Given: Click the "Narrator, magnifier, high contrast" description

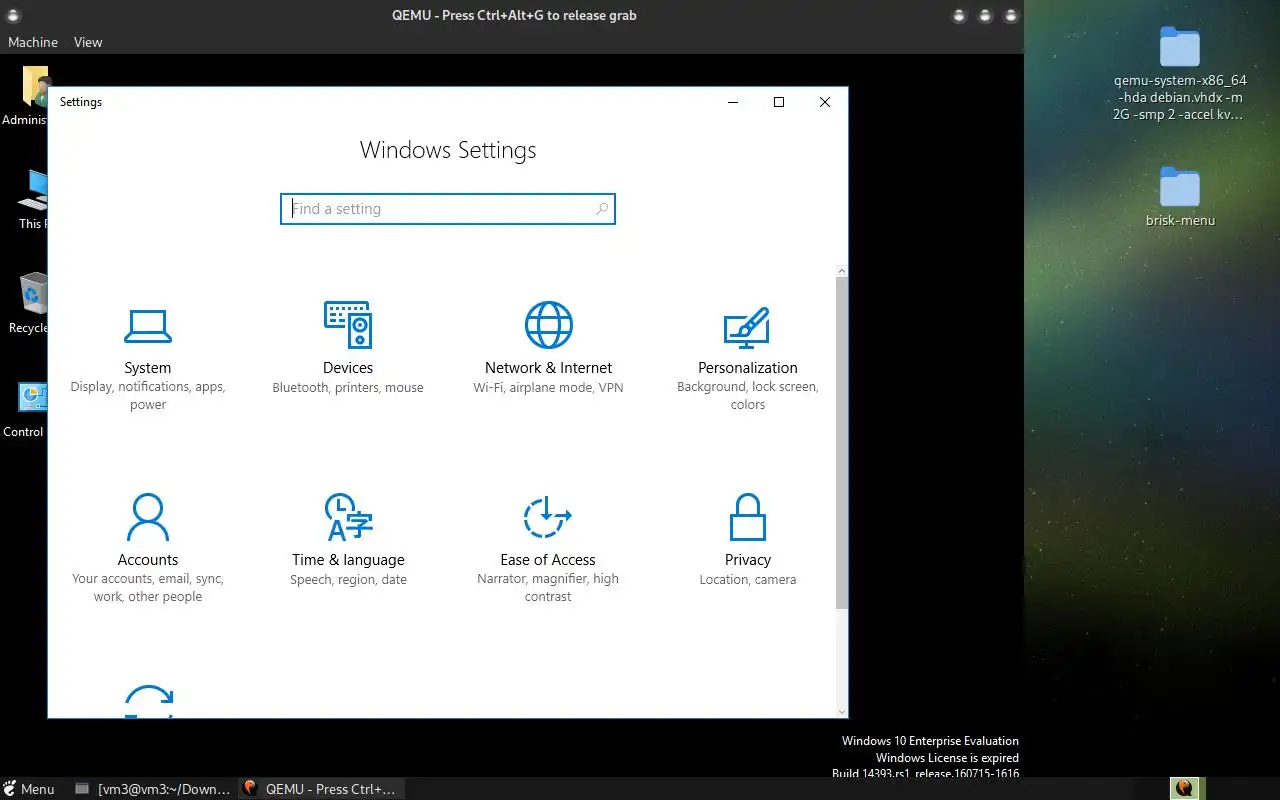Looking at the screenshot, I should coord(548,588).
